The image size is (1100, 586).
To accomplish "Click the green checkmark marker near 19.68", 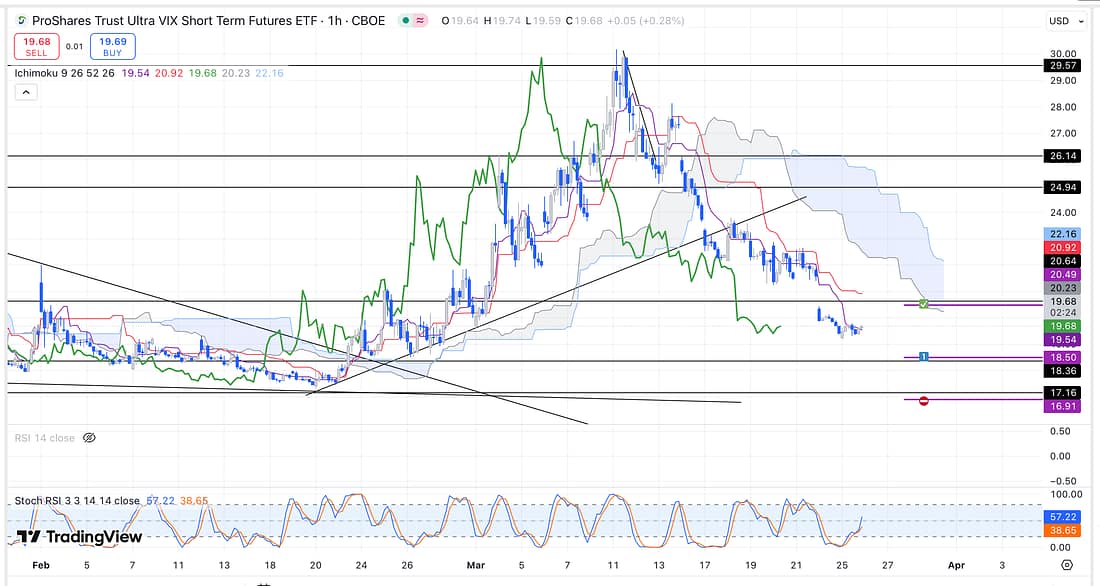I will point(924,303).
